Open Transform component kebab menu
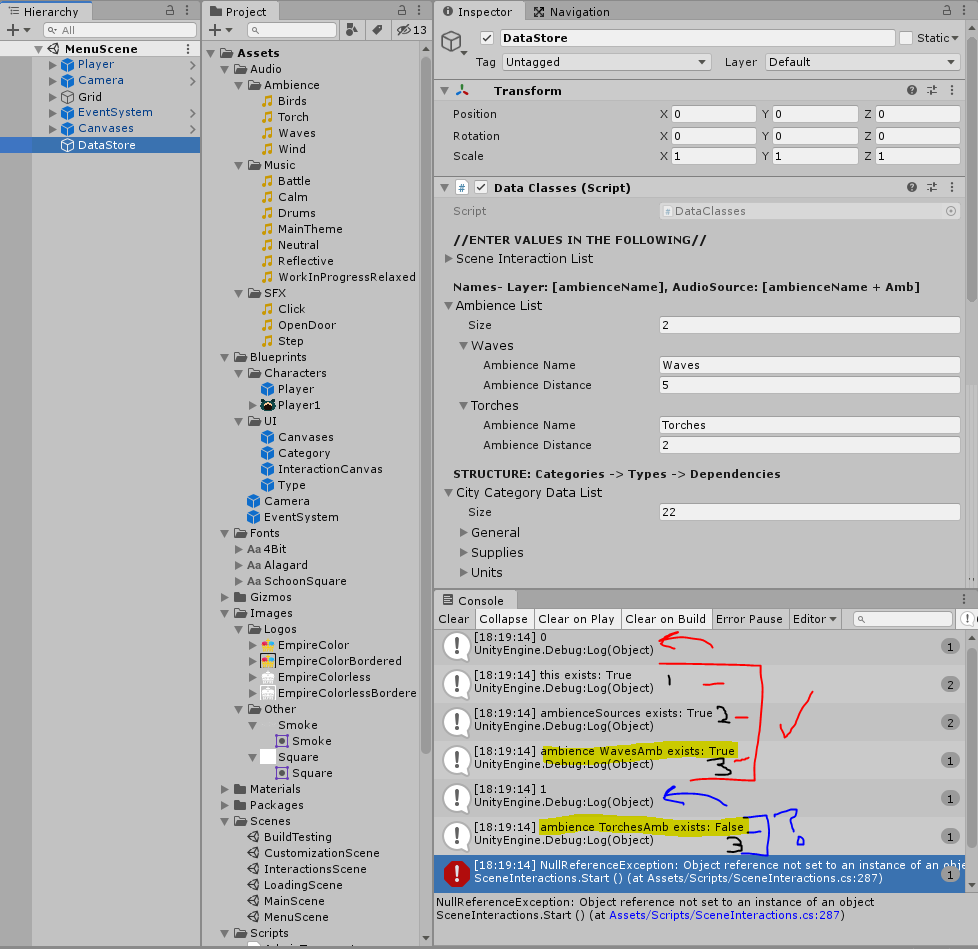The width and height of the screenshot is (978, 949). click(x=952, y=90)
